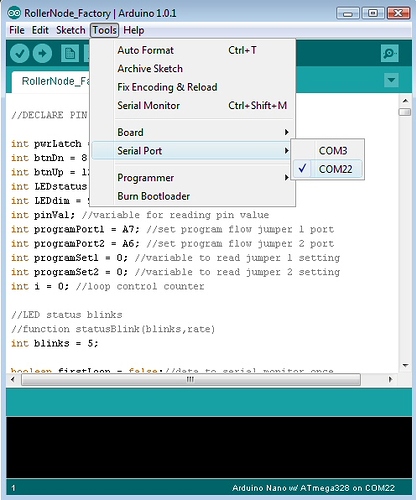Click the vertical scrollbar down arrow
Image resolution: width=416 pixels, height=500 pixels.
pos(405,365)
